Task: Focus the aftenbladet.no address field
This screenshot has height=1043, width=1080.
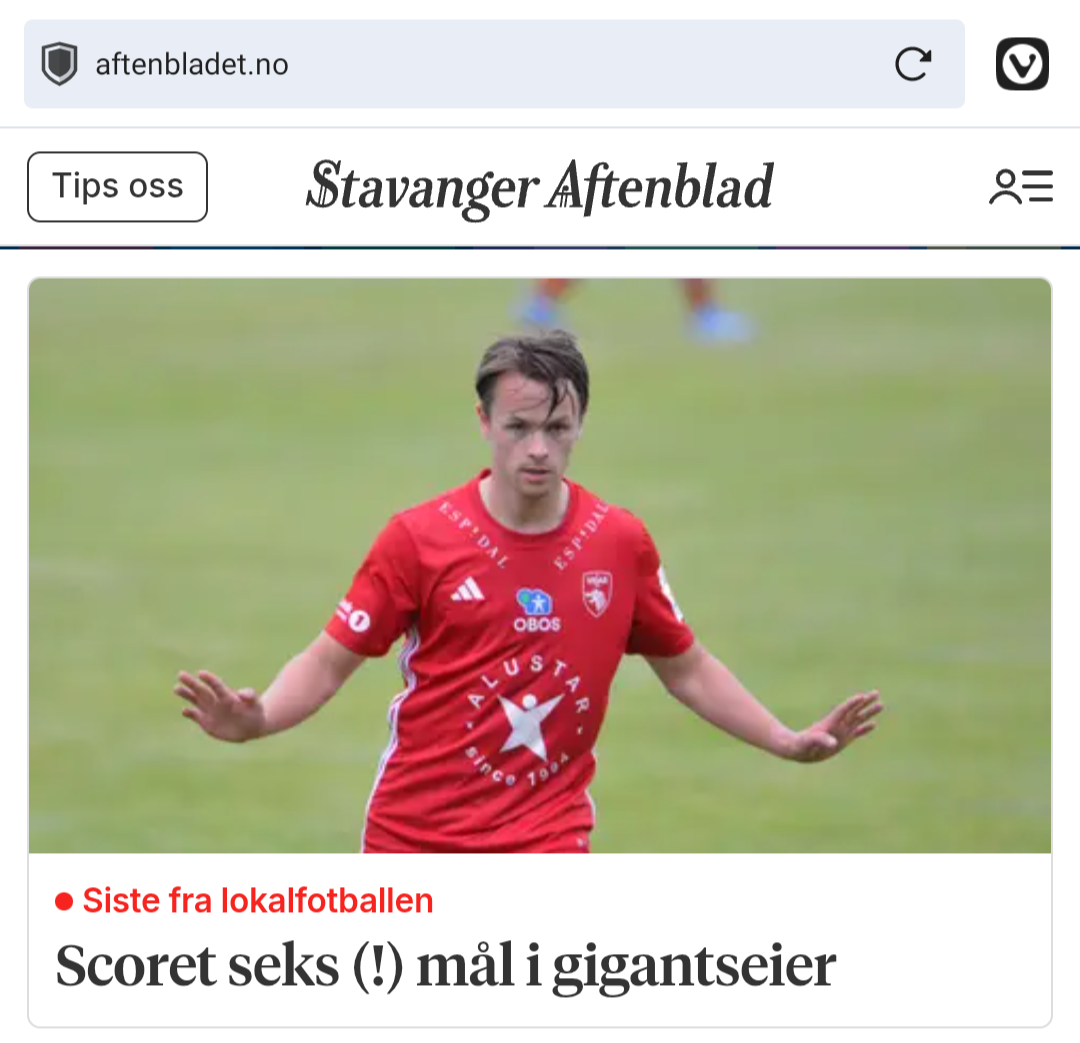Action: point(494,64)
